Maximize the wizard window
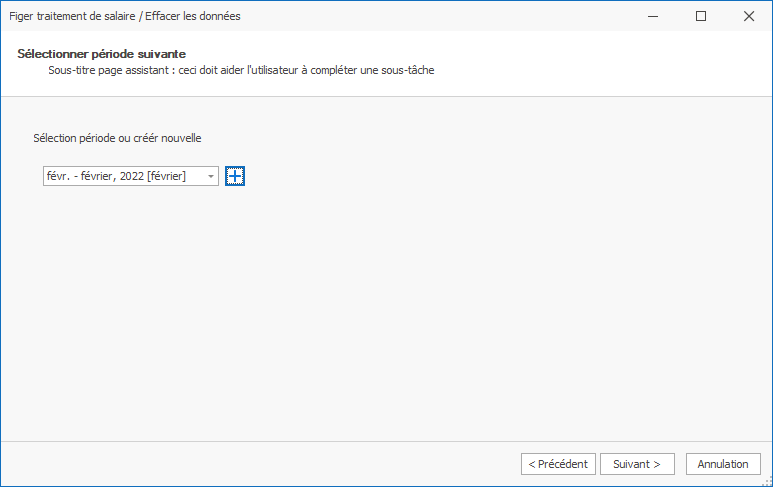Image resolution: width=773 pixels, height=487 pixels. pos(701,16)
